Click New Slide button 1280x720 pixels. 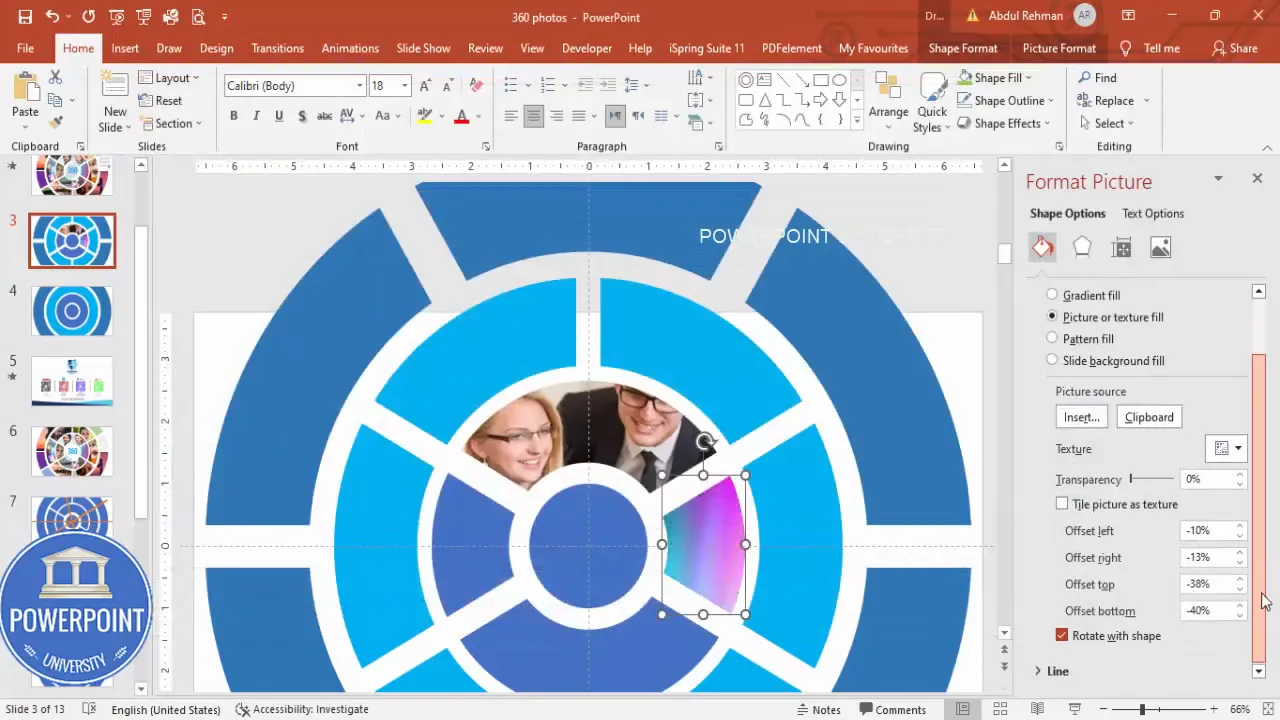coord(114,101)
